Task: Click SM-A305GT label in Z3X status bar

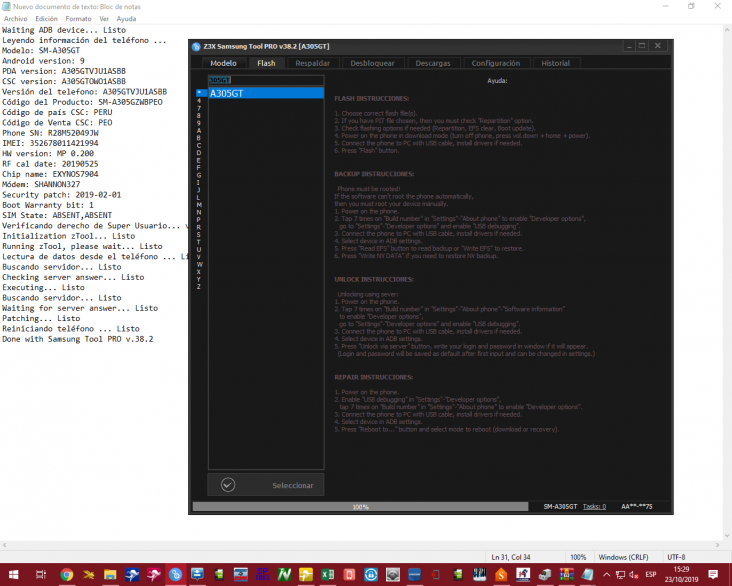Action: point(560,507)
